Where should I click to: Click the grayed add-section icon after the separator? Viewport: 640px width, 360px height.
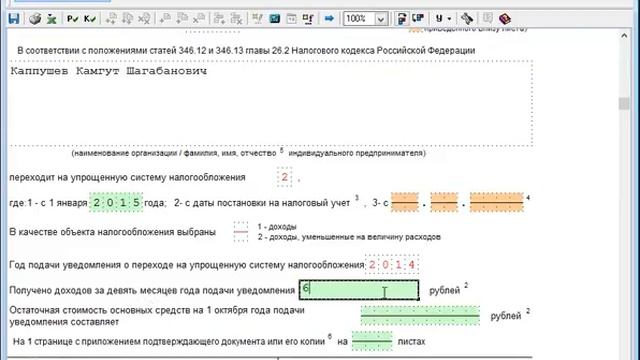pyautogui.click(x=165, y=18)
